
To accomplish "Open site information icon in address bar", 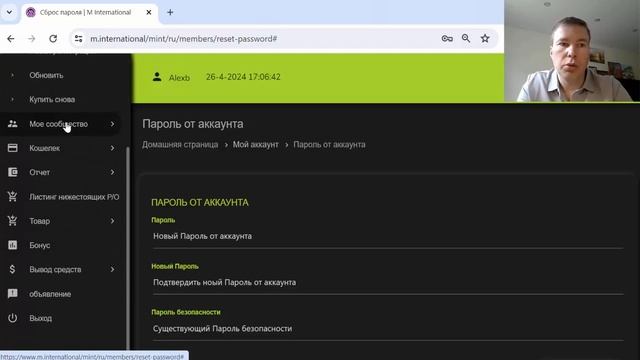I will pos(78,39).
